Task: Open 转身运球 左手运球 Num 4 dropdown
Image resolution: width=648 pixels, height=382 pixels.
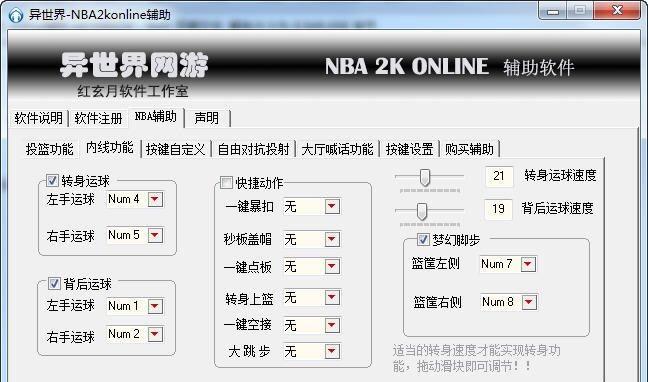Action: tap(155, 199)
